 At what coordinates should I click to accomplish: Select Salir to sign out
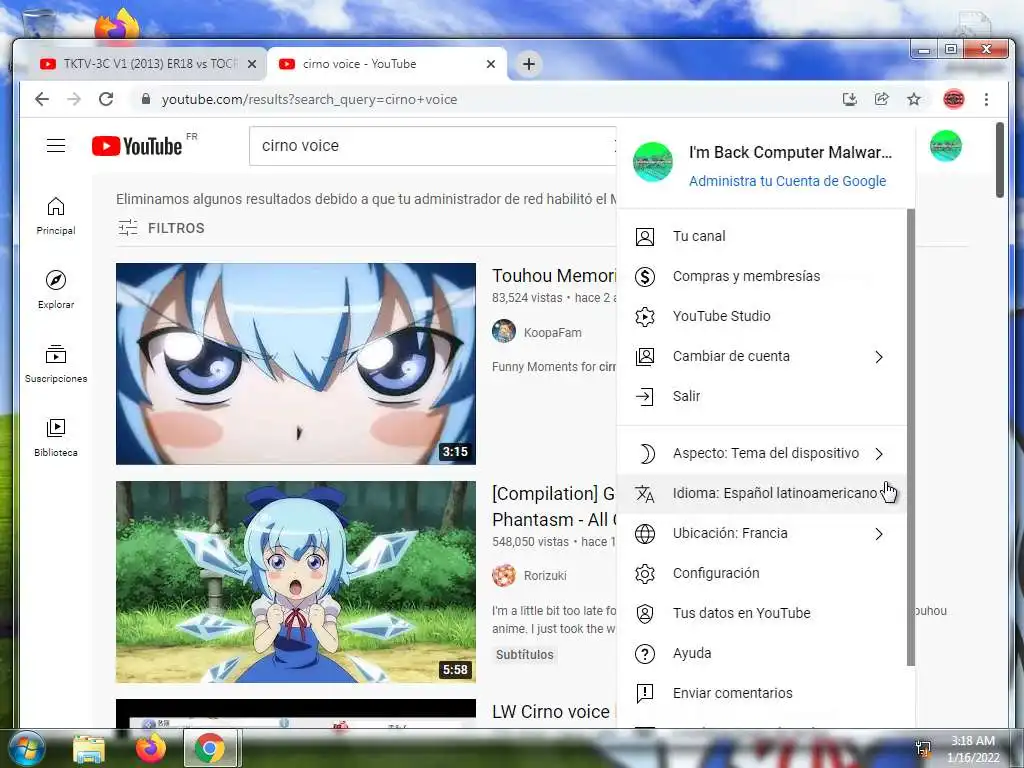pos(762,396)
